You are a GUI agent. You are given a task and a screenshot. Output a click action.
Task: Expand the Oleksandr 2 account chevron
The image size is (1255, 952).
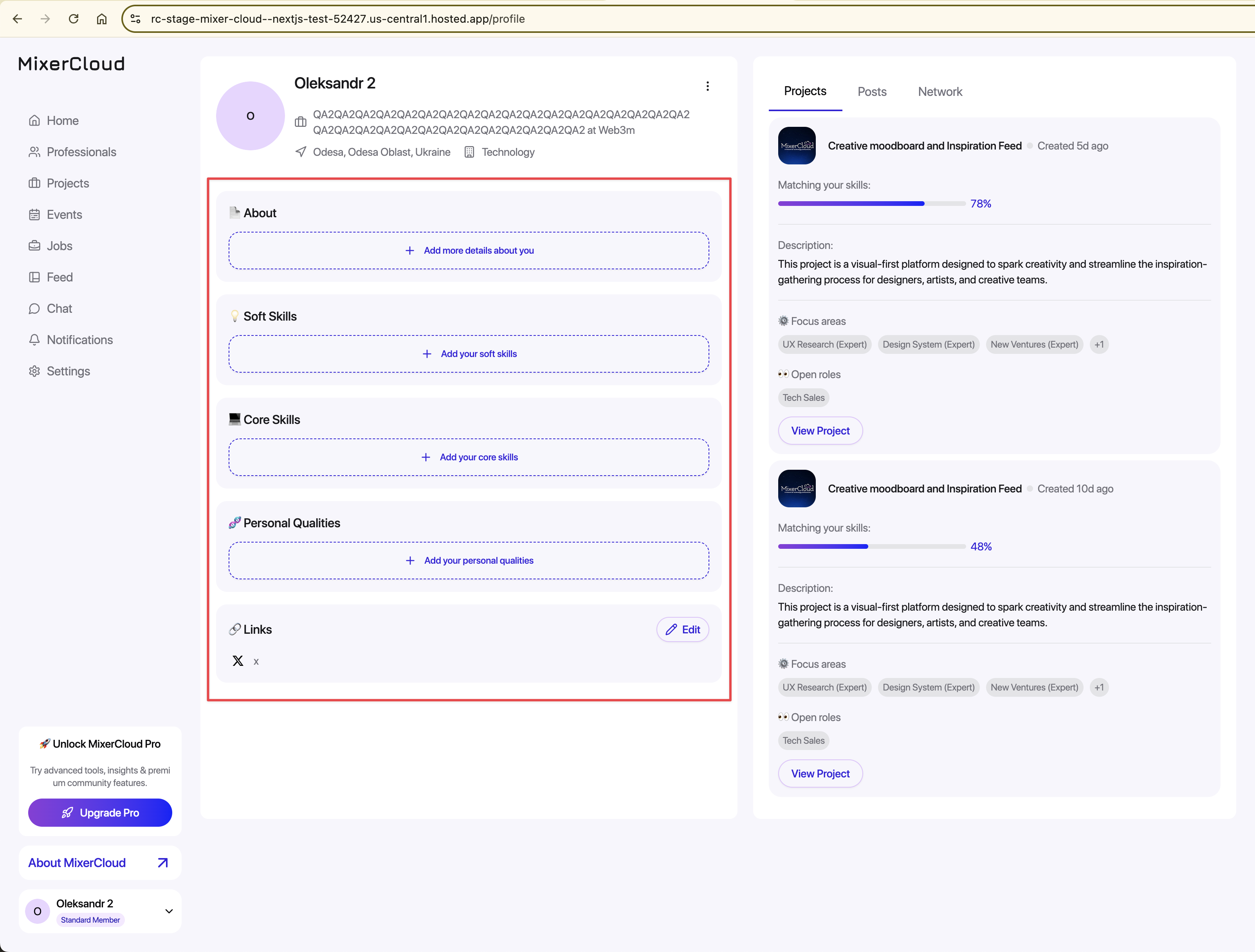168,911
